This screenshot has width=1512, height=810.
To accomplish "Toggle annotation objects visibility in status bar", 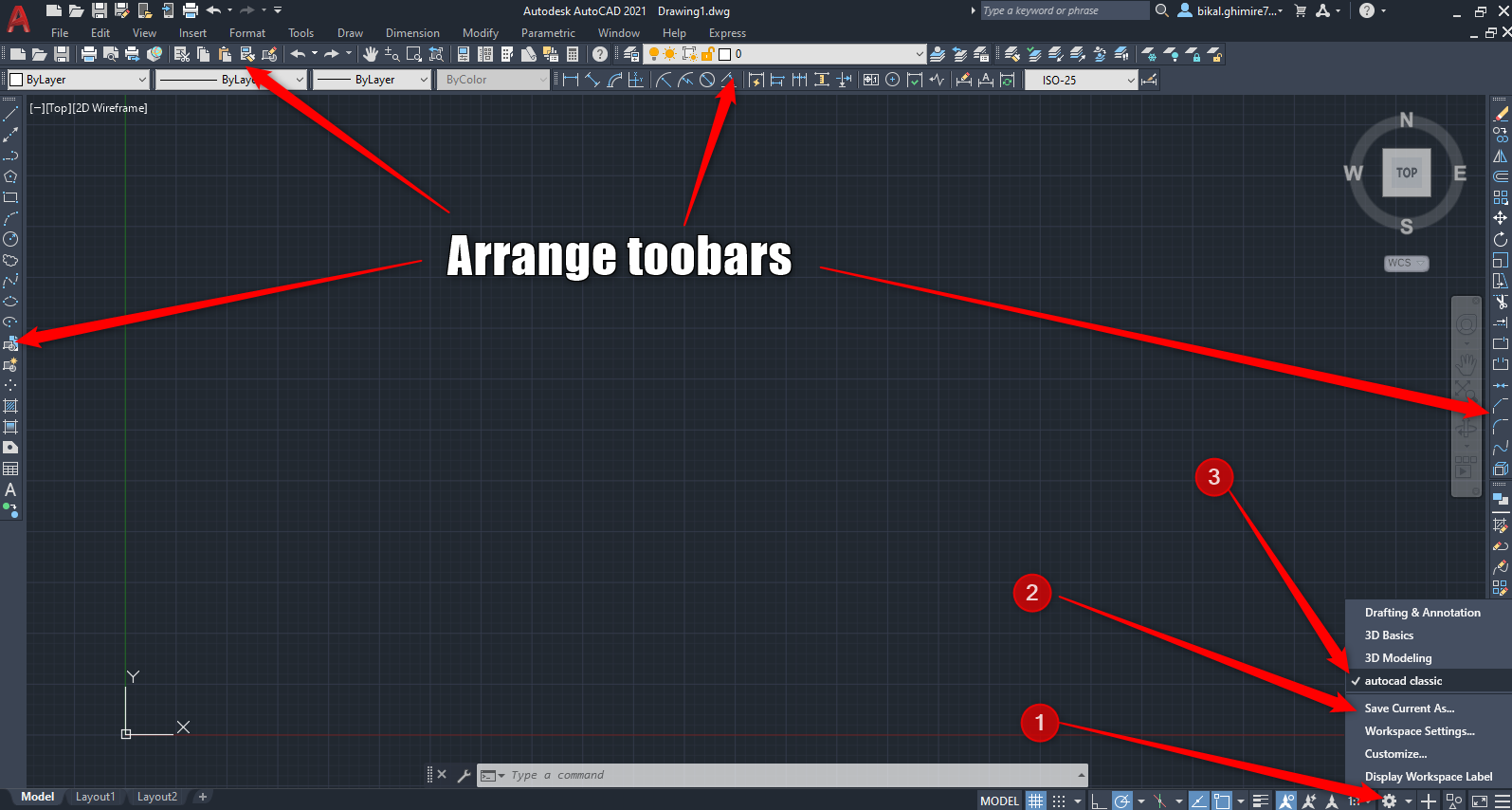I will [x=1285, y=801].
